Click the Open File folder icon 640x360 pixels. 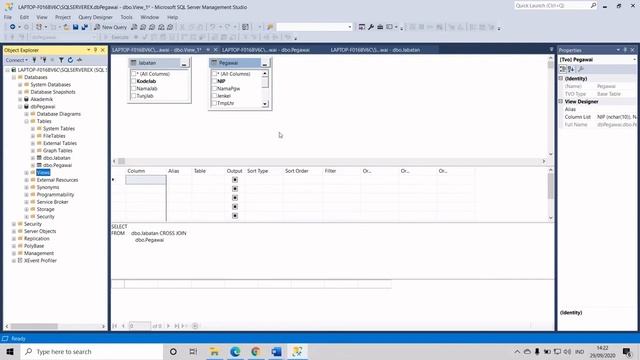coord(66,27)
